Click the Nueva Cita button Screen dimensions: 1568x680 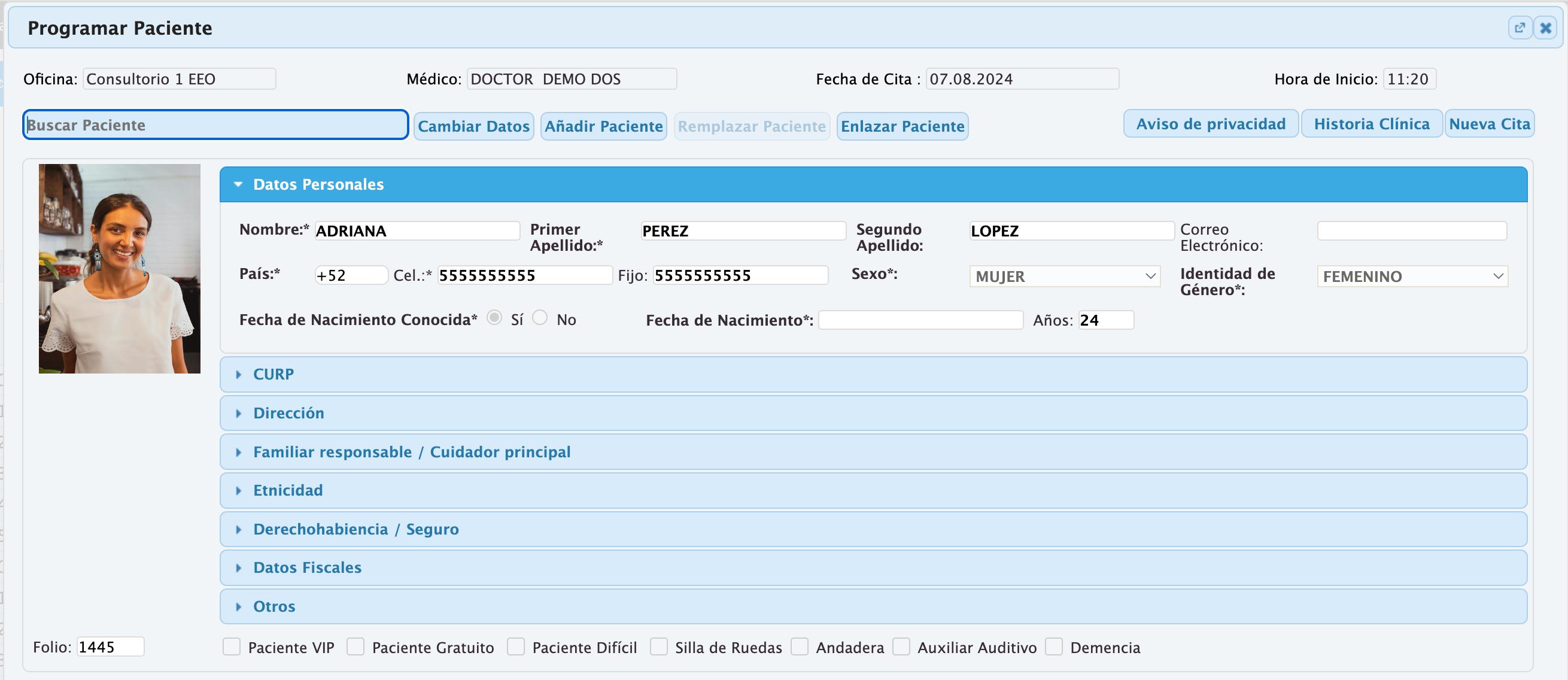(x=1490, y=123)
